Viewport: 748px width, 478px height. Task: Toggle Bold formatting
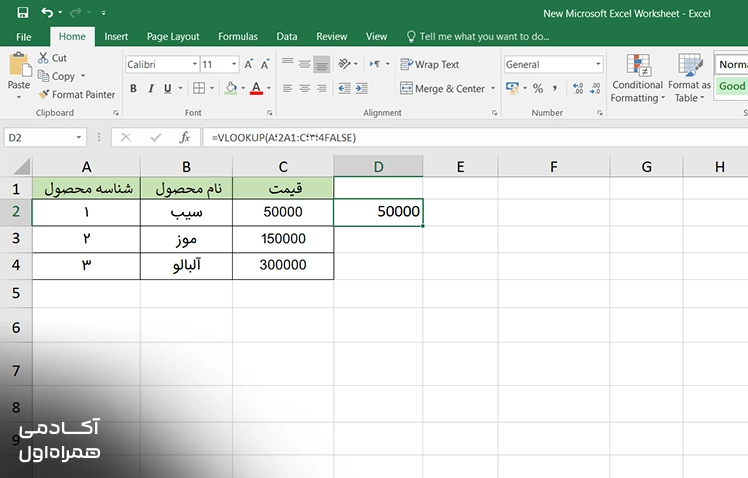tap(134, 89)
